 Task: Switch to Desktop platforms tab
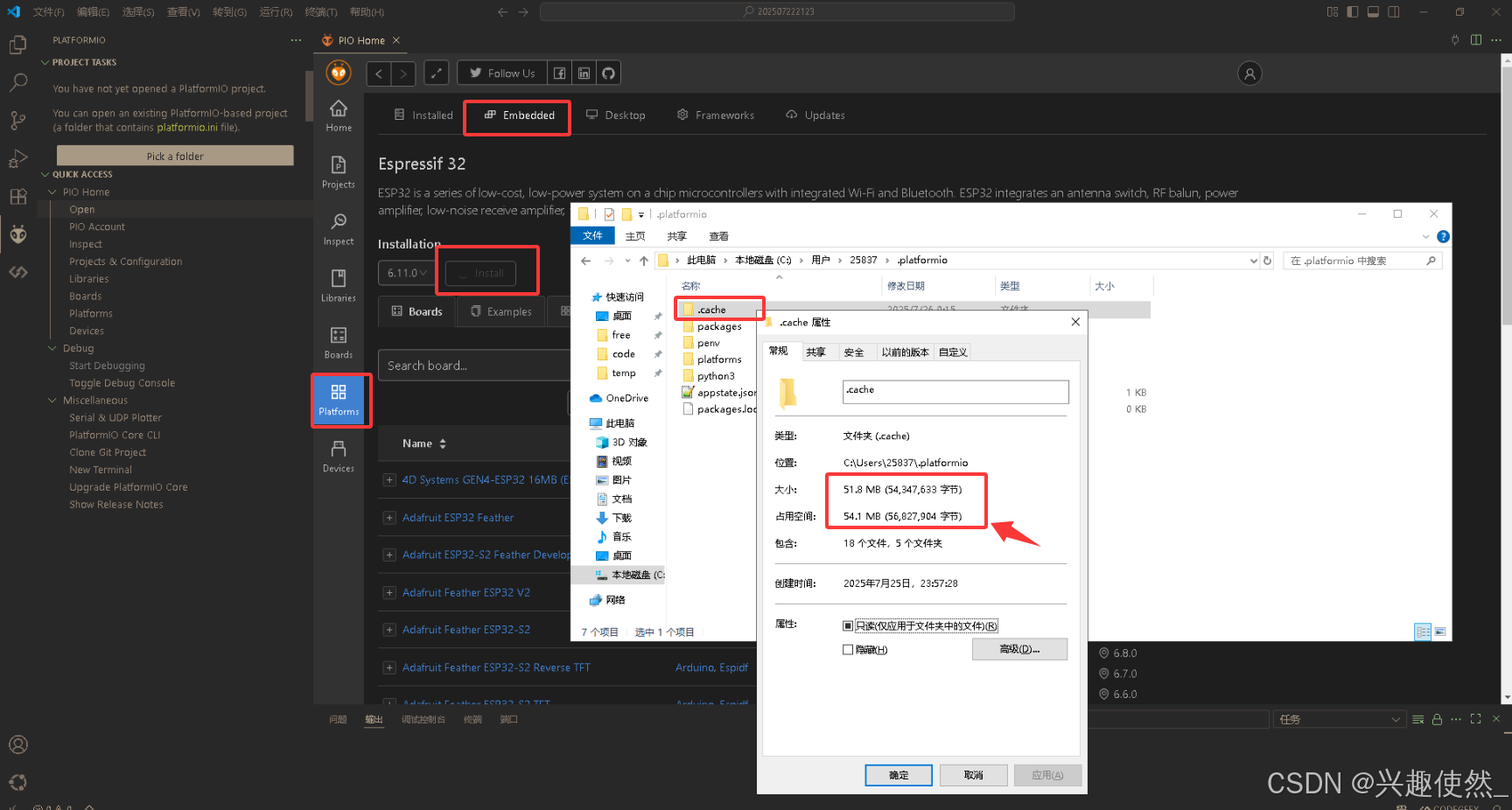tap(616, 115)
